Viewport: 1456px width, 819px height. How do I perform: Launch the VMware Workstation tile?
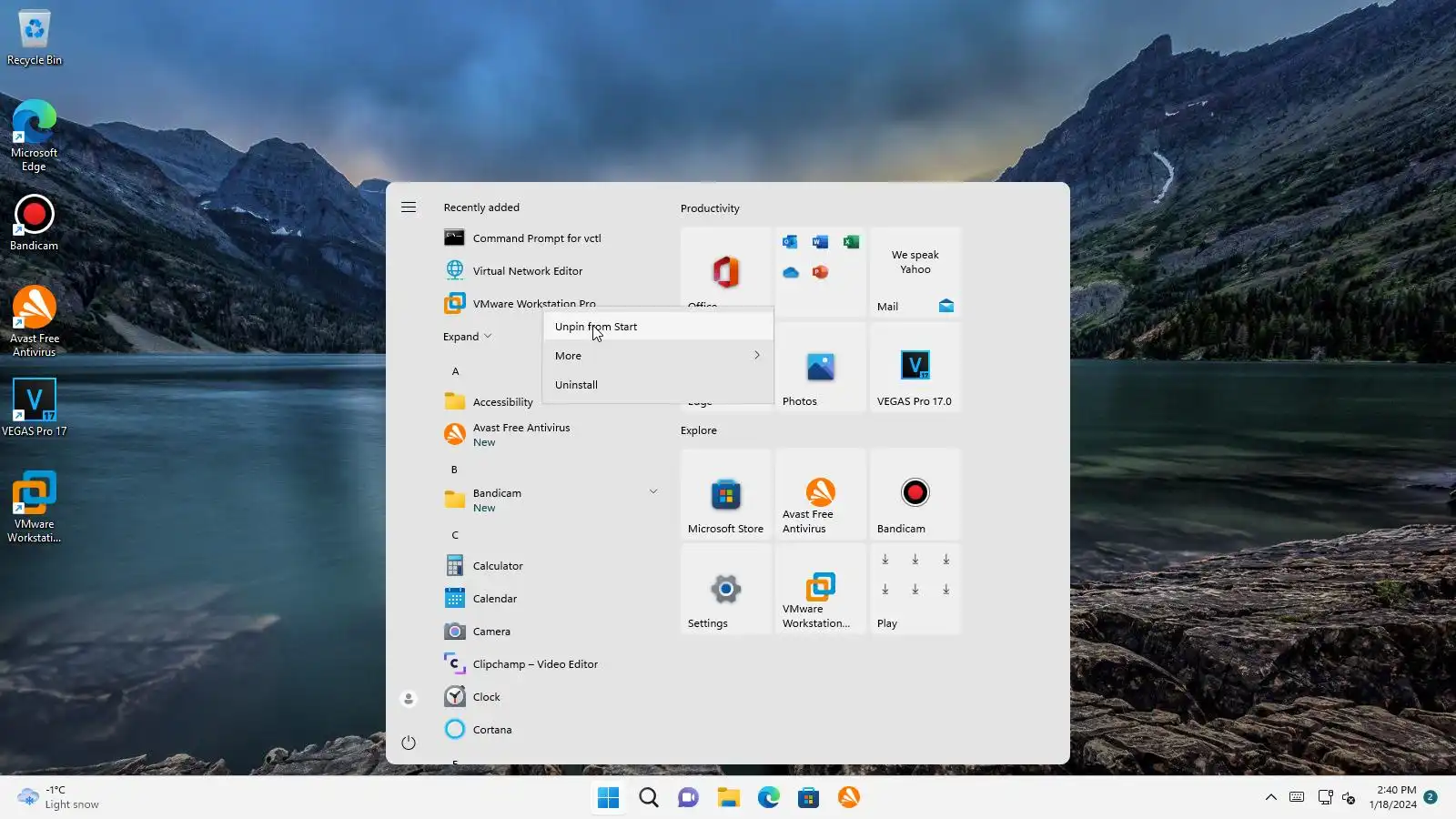pos(821,589)
